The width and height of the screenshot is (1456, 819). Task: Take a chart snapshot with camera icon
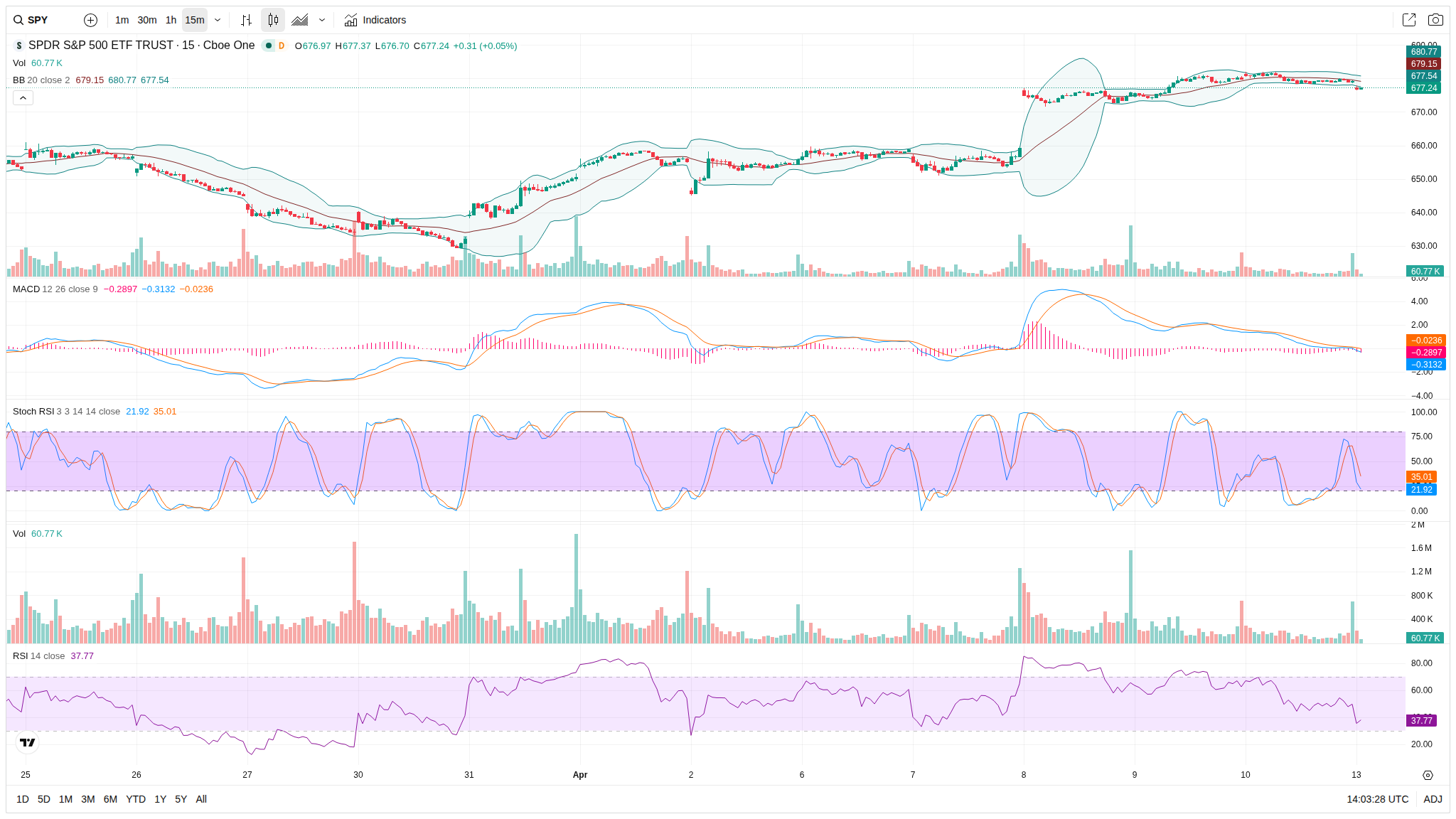click(1435, 20)
